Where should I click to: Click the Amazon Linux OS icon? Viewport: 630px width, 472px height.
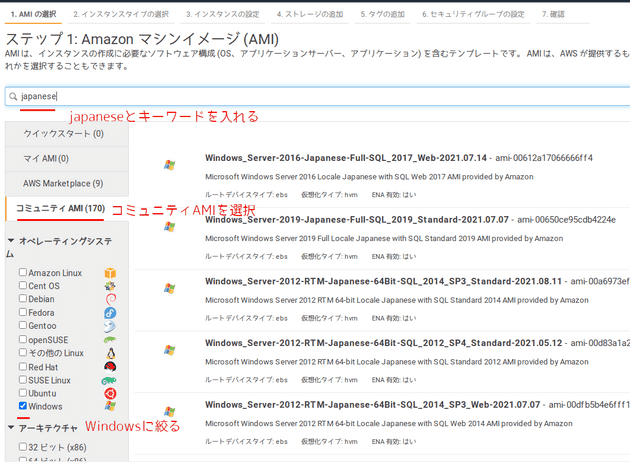110,273
